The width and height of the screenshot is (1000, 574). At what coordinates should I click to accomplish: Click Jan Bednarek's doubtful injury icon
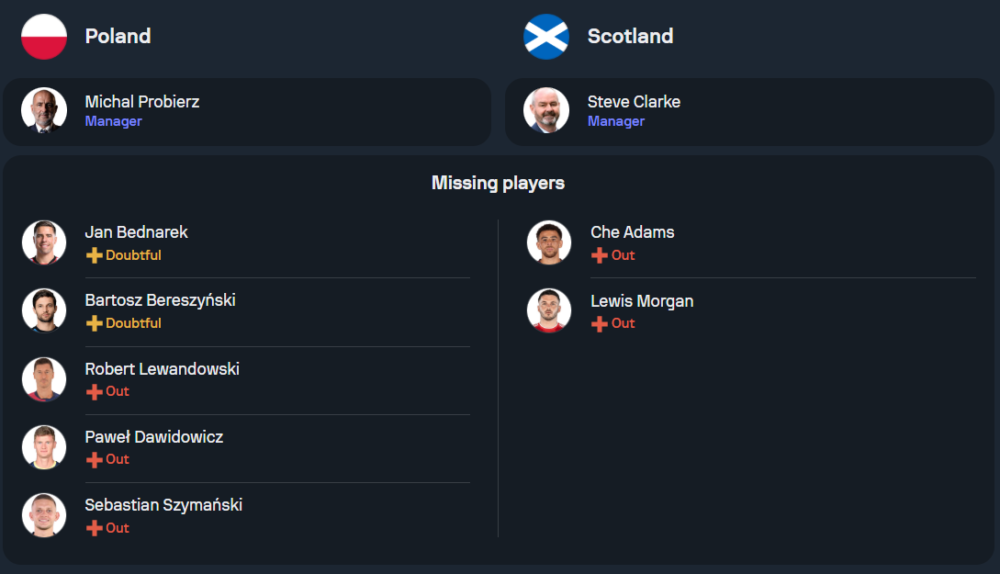tap(94, 255)
